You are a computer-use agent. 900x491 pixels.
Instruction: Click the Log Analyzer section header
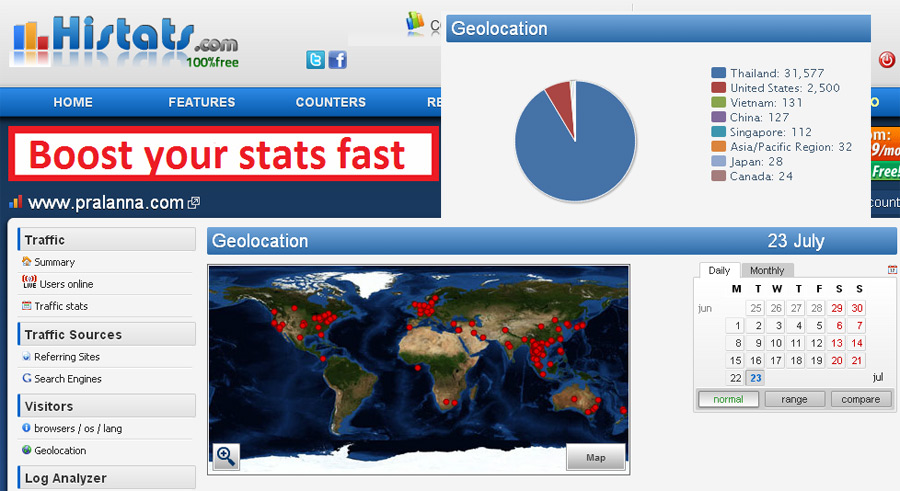coord(107,478)
